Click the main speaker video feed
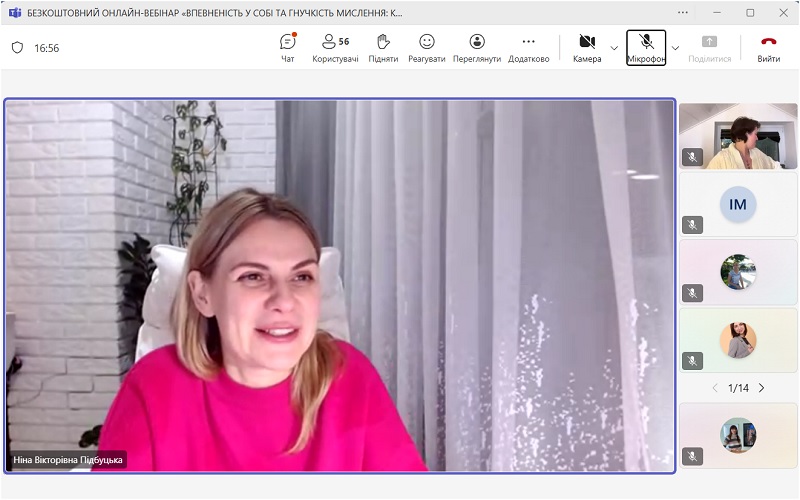The image size is (800, 500). (340, 285)
